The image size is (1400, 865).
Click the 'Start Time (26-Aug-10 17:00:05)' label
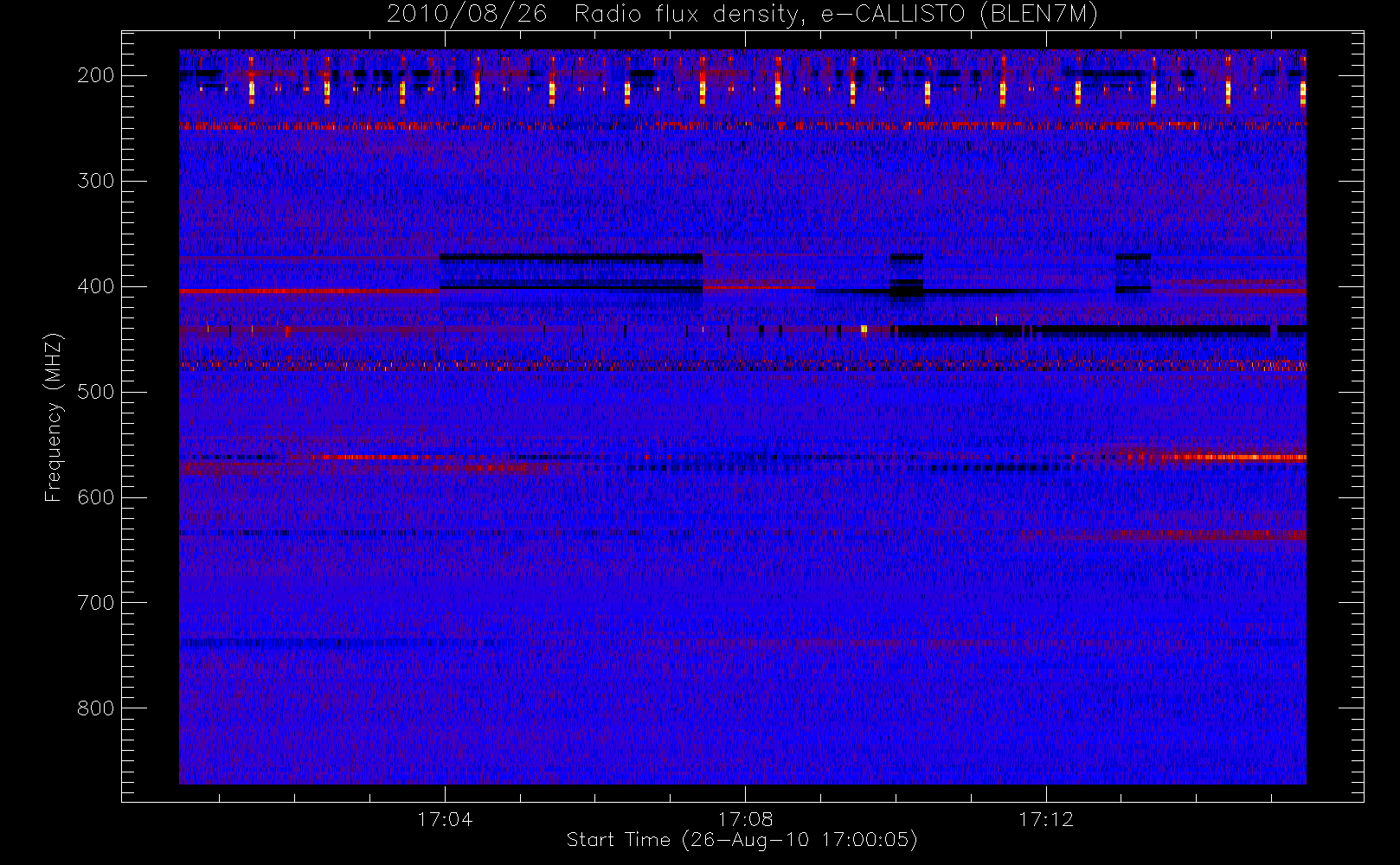click(742, 840)
